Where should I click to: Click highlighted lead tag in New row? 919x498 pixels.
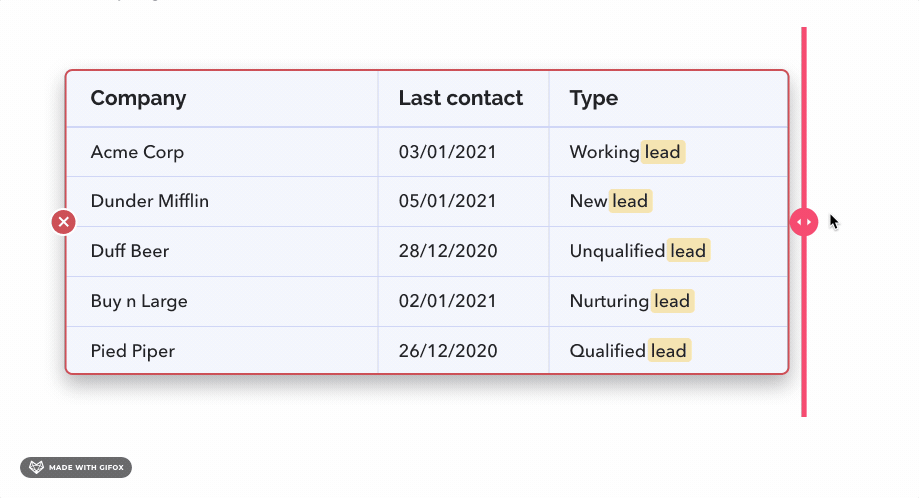(x=630, y=202)
